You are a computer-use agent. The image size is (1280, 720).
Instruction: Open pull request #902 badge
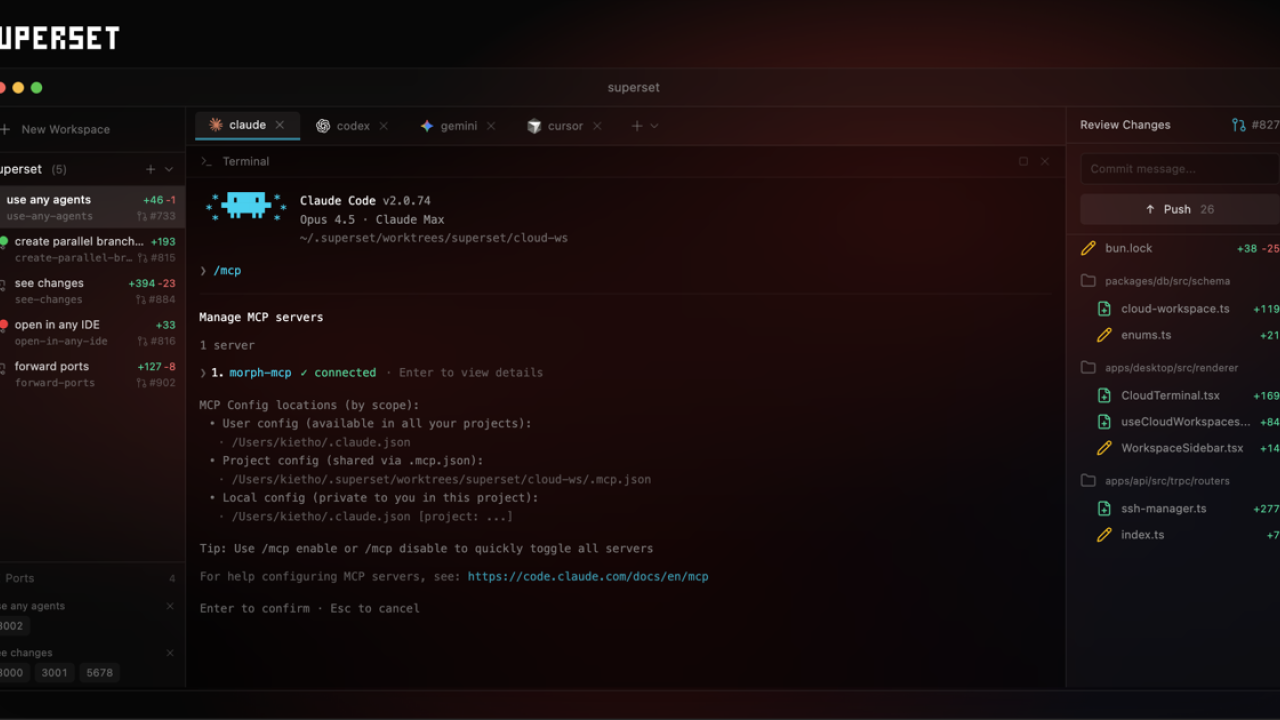pos(156,383)
